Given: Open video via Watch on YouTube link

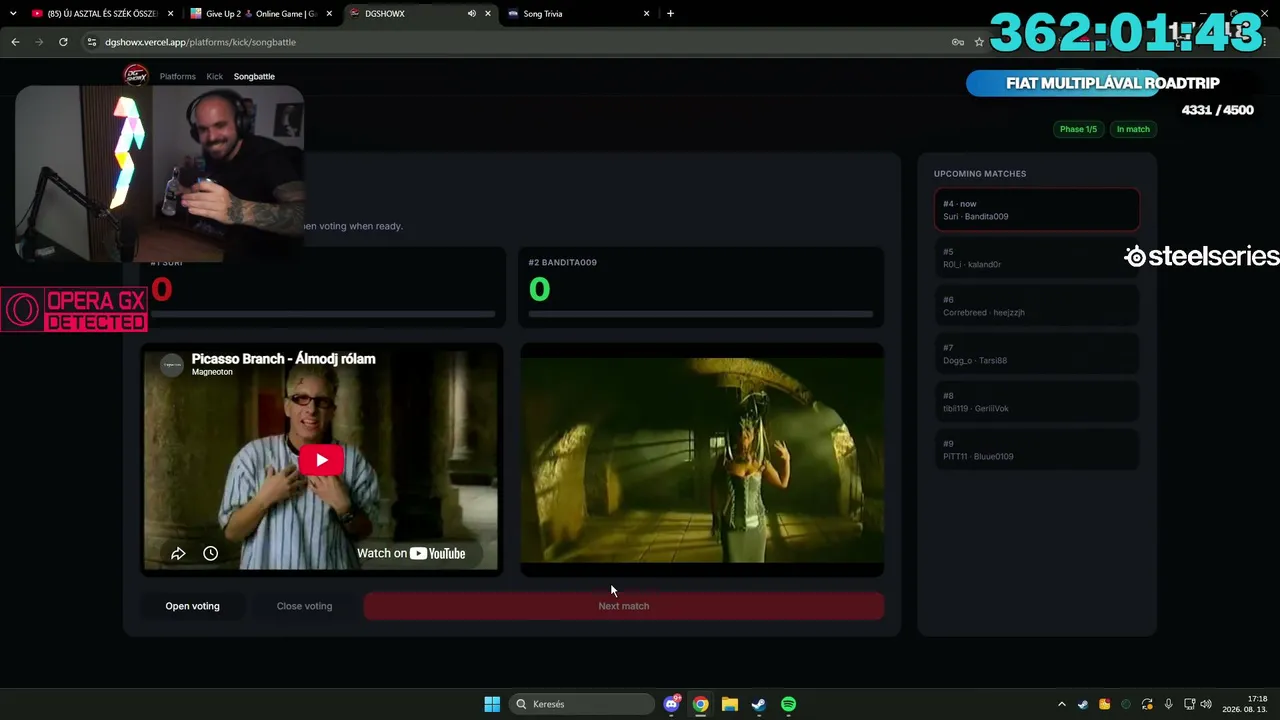Looking at the screenshot, I should click(x=411, y=553).
